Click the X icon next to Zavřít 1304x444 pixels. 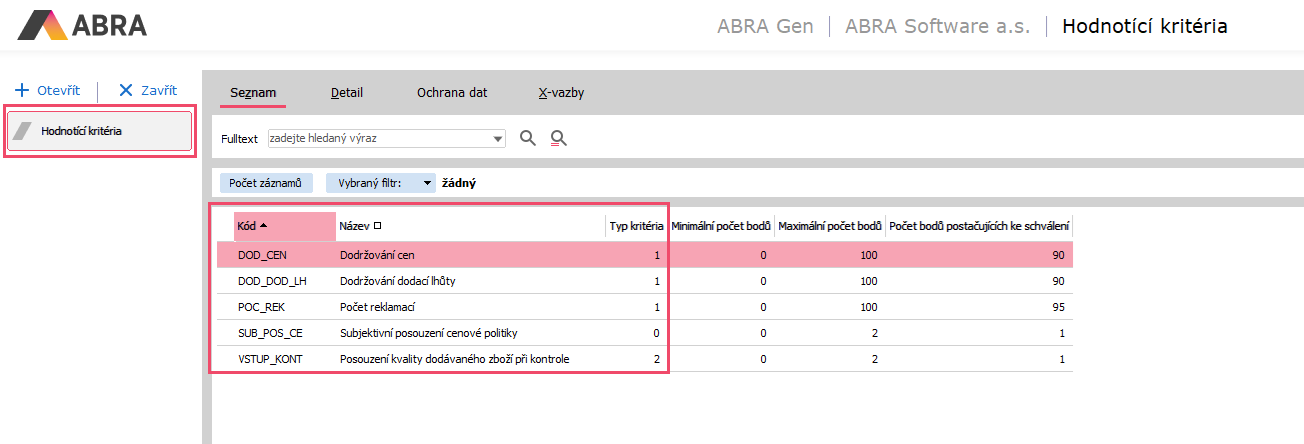click(126, 90)
